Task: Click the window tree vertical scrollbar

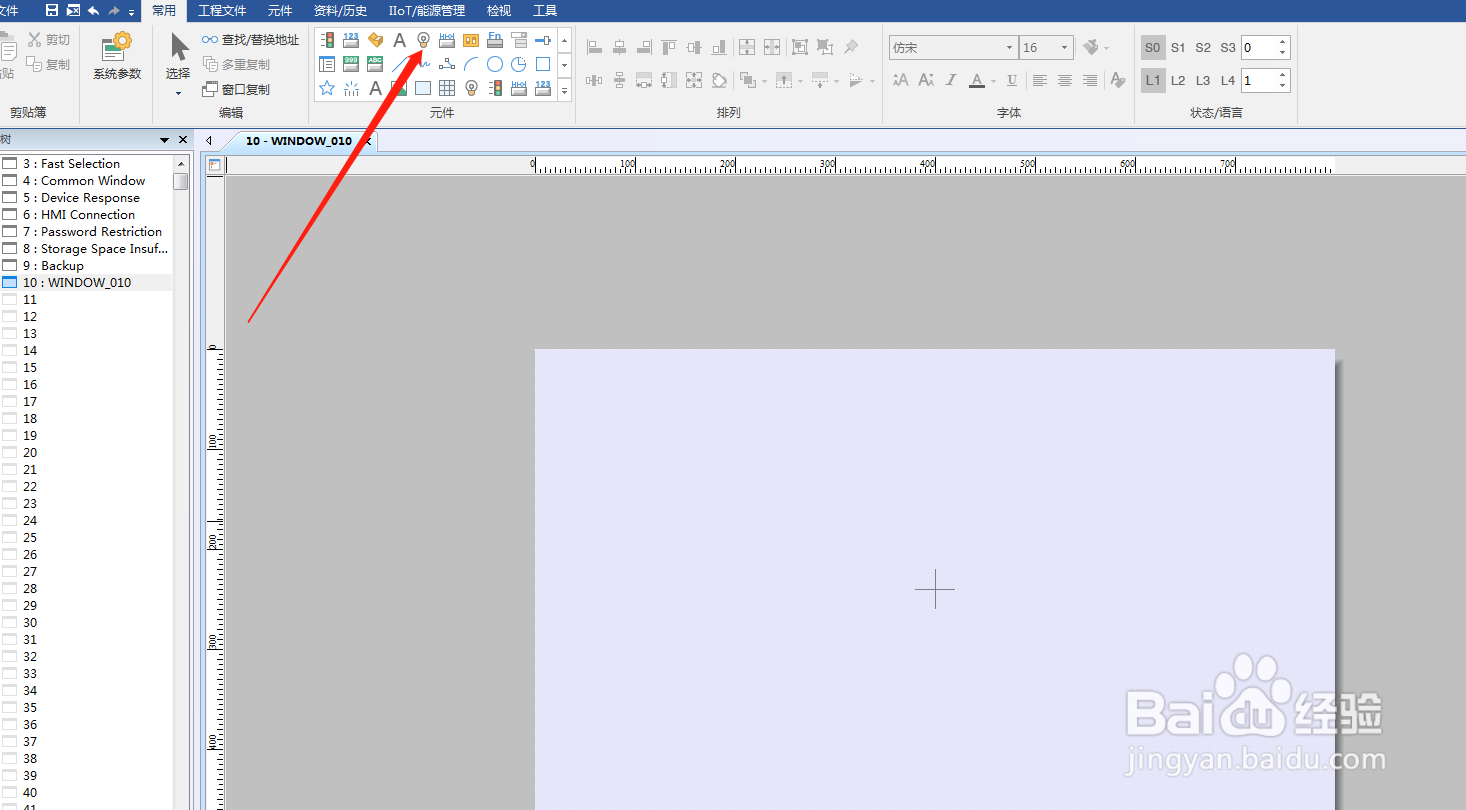Action: tap(181, 480)
